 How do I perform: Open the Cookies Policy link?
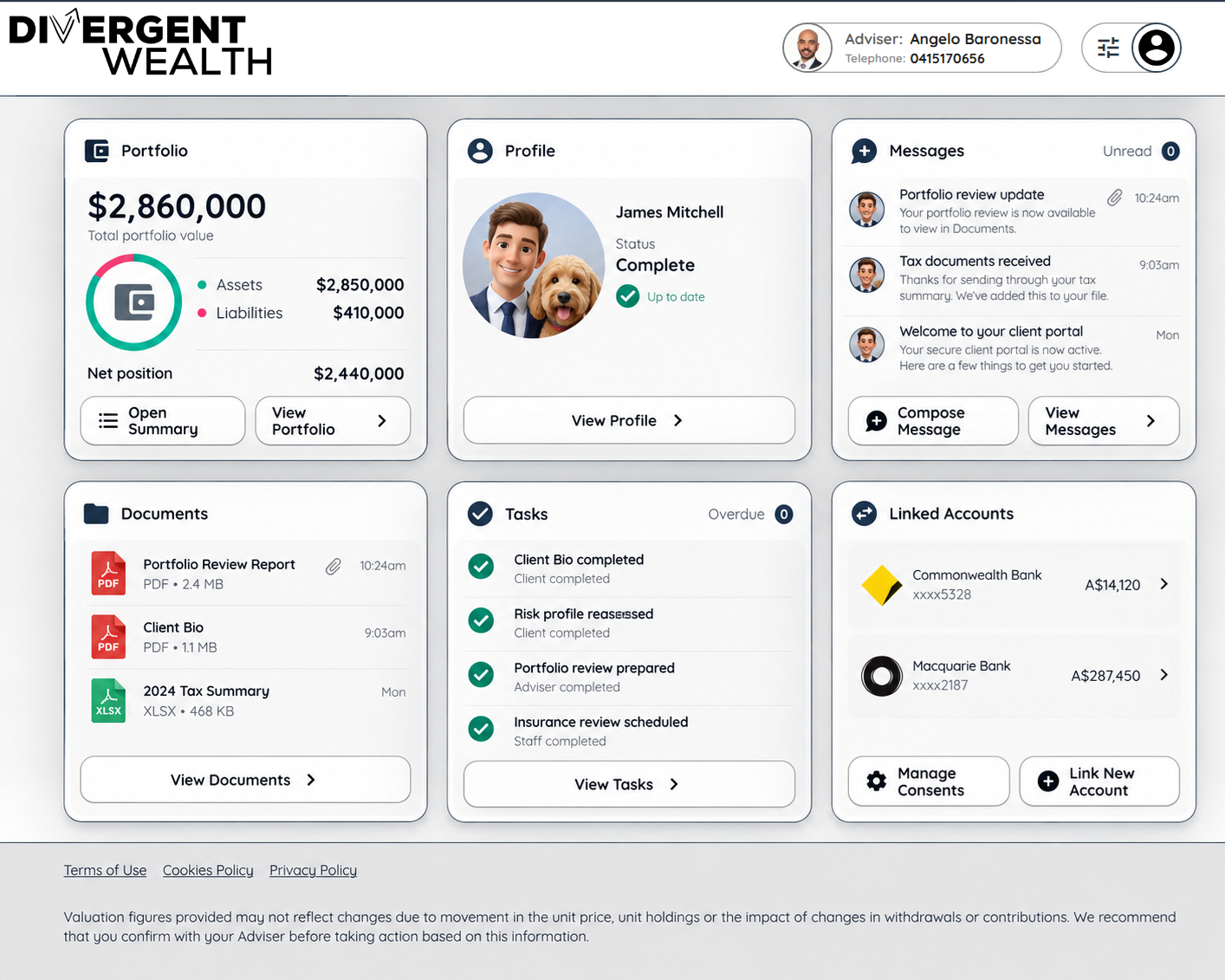pos(208,870)
